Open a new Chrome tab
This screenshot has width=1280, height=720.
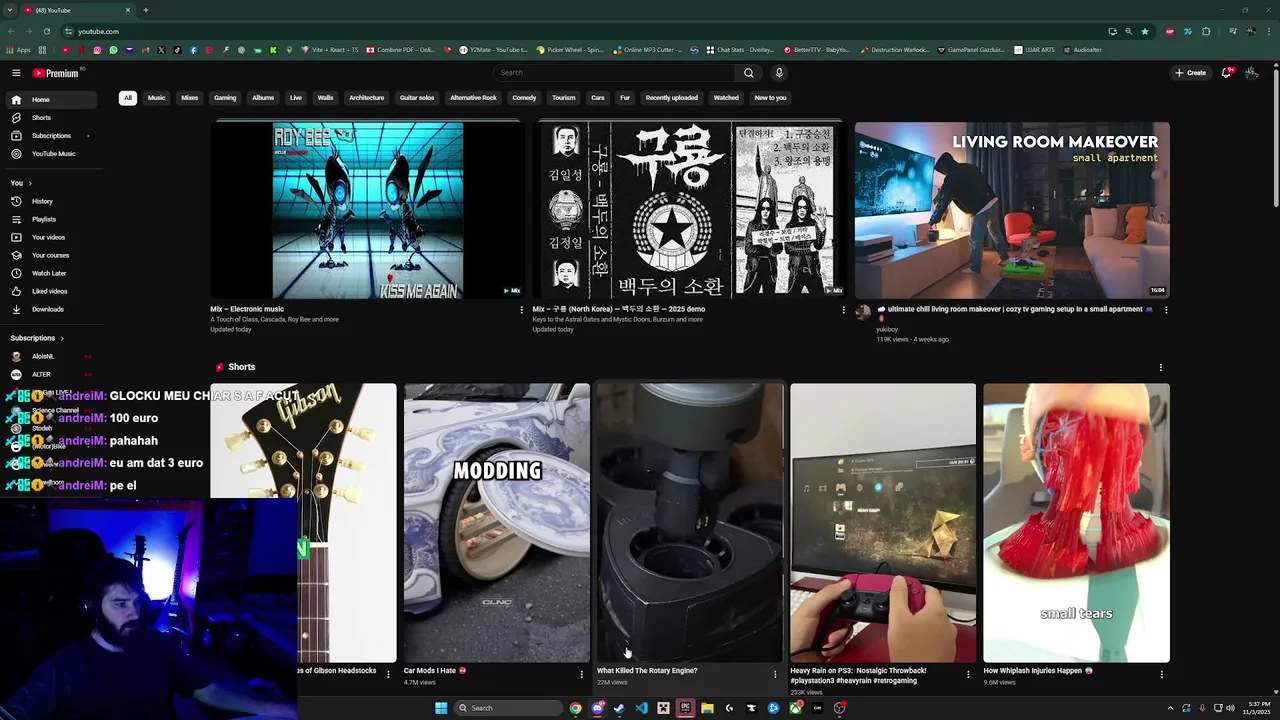coord(145,10)
